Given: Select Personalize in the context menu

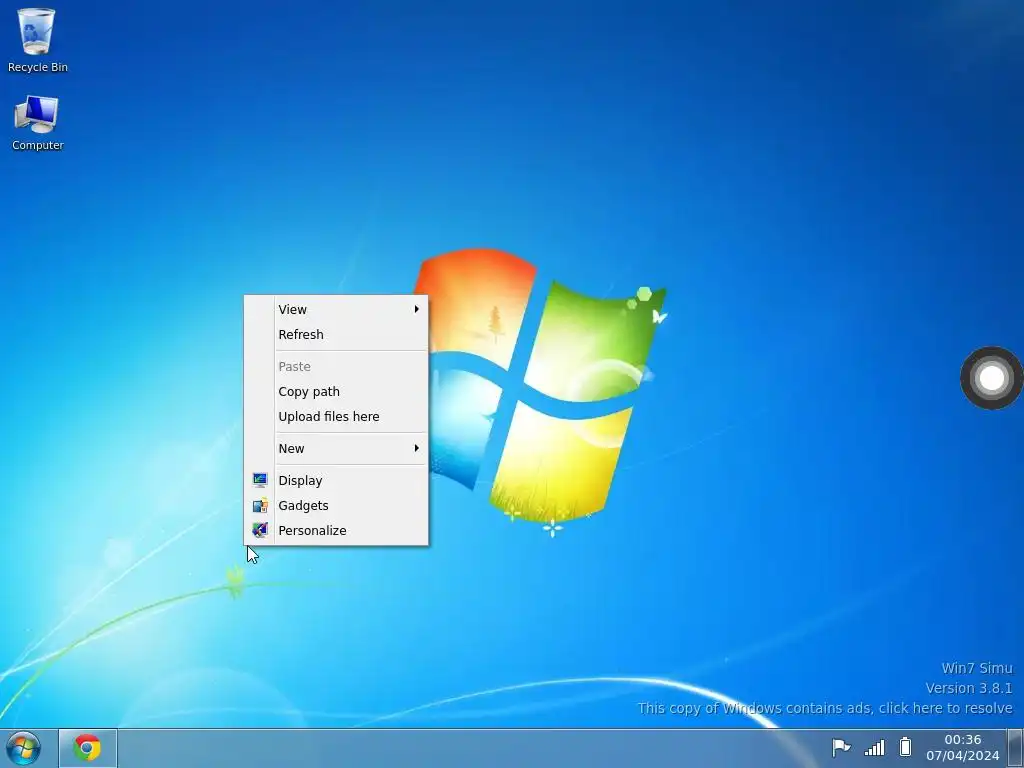Looking at the screenshot, I should pos(336,530).
